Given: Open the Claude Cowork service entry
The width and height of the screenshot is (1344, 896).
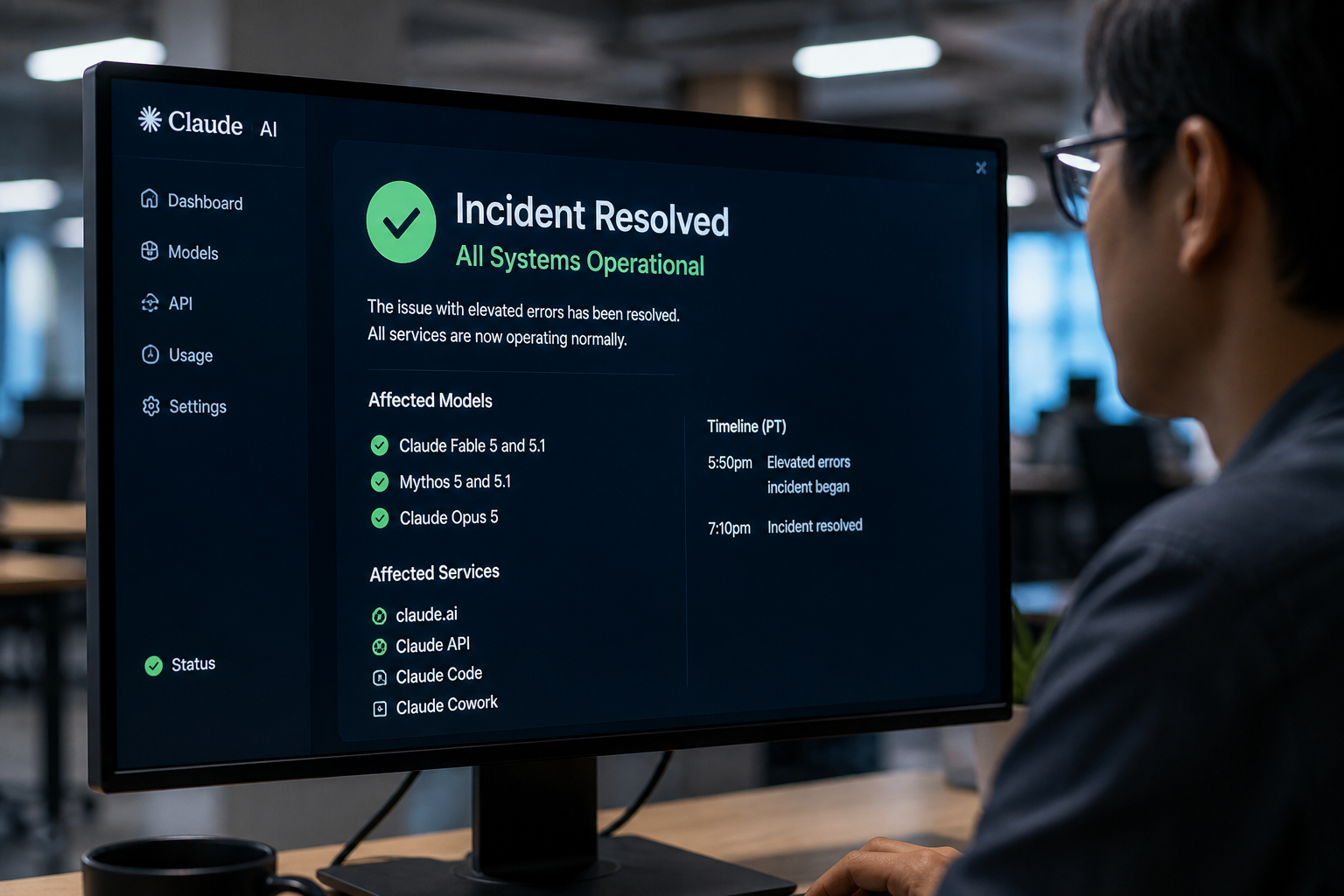Looking at the screenshot, I should [x=436, y=705].
